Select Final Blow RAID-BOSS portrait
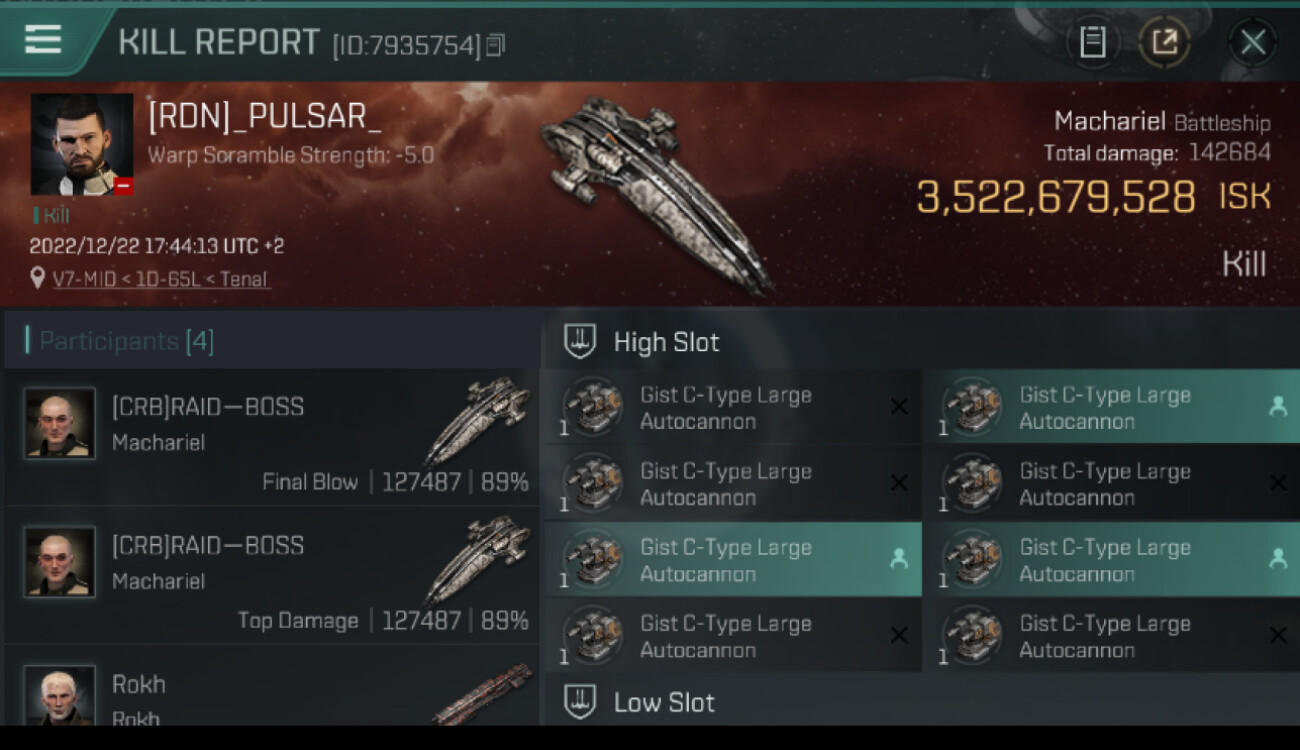 pos(60,423)
